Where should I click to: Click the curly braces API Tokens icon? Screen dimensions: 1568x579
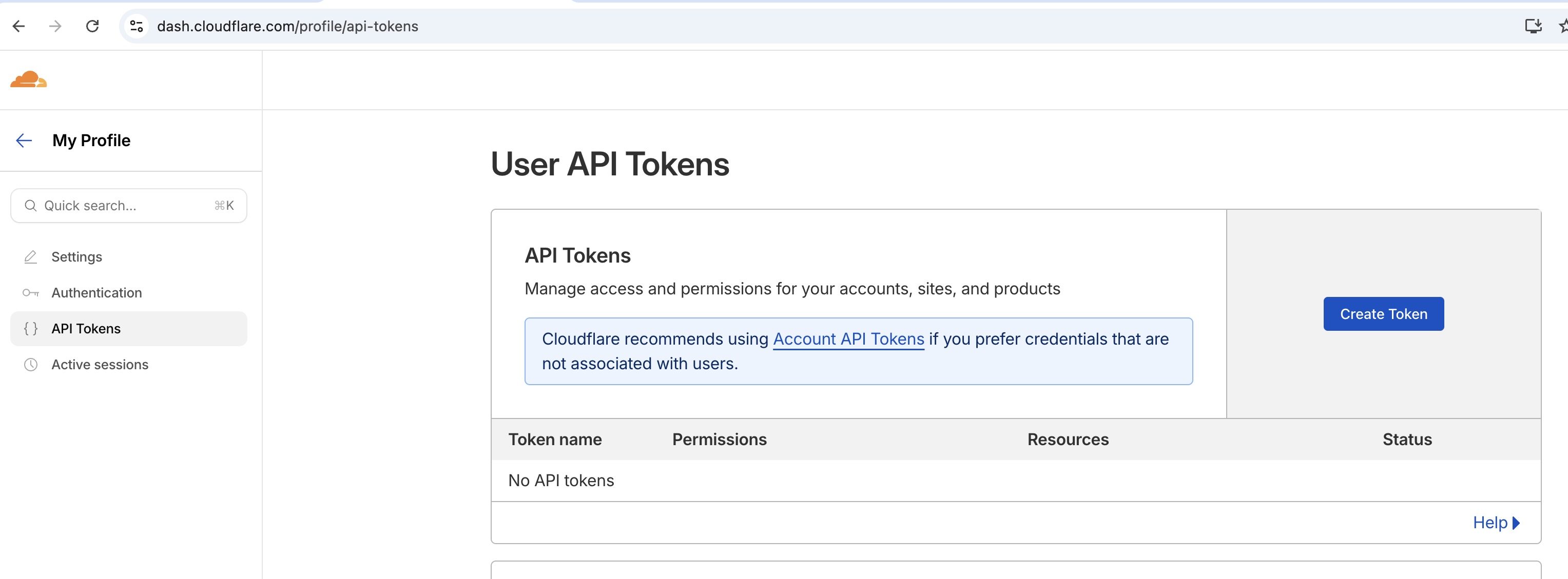[30, 328]
